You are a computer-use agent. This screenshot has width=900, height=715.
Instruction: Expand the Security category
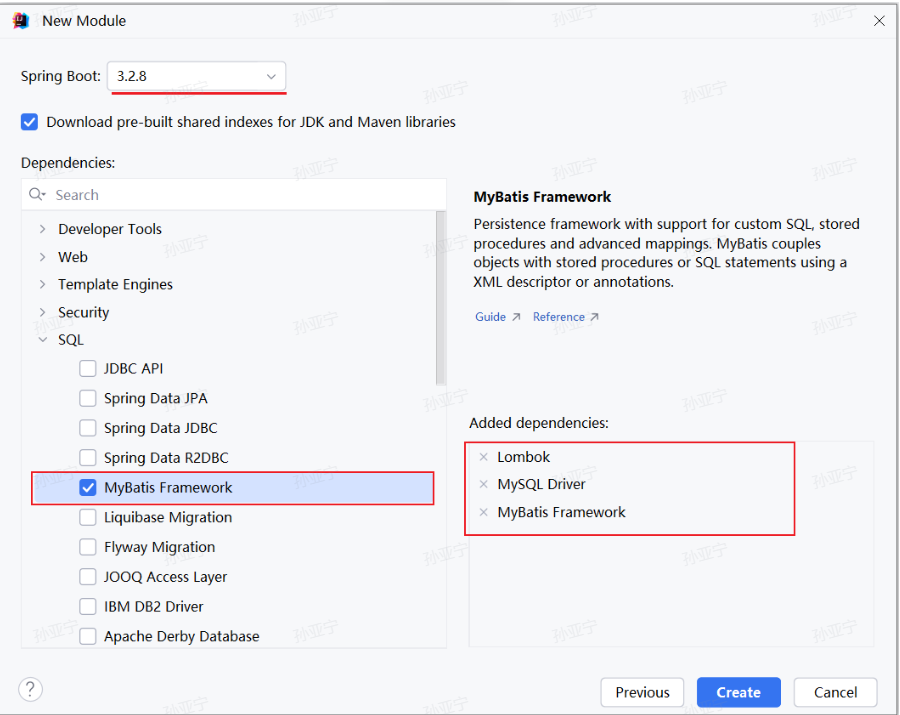(42, 312)
